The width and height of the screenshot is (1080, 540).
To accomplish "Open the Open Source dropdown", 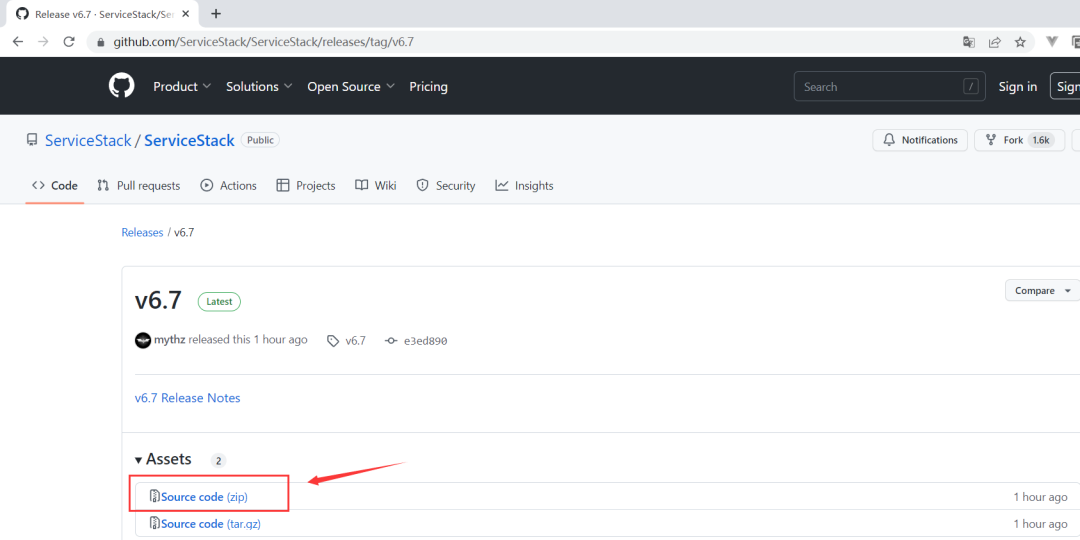I will [351, 87].
